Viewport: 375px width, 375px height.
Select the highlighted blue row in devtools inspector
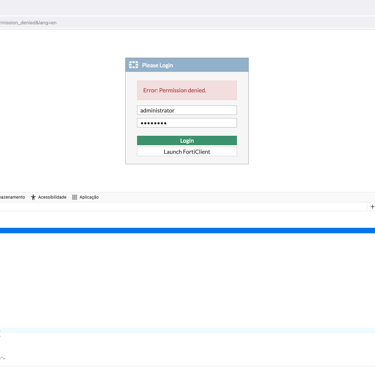187,230
